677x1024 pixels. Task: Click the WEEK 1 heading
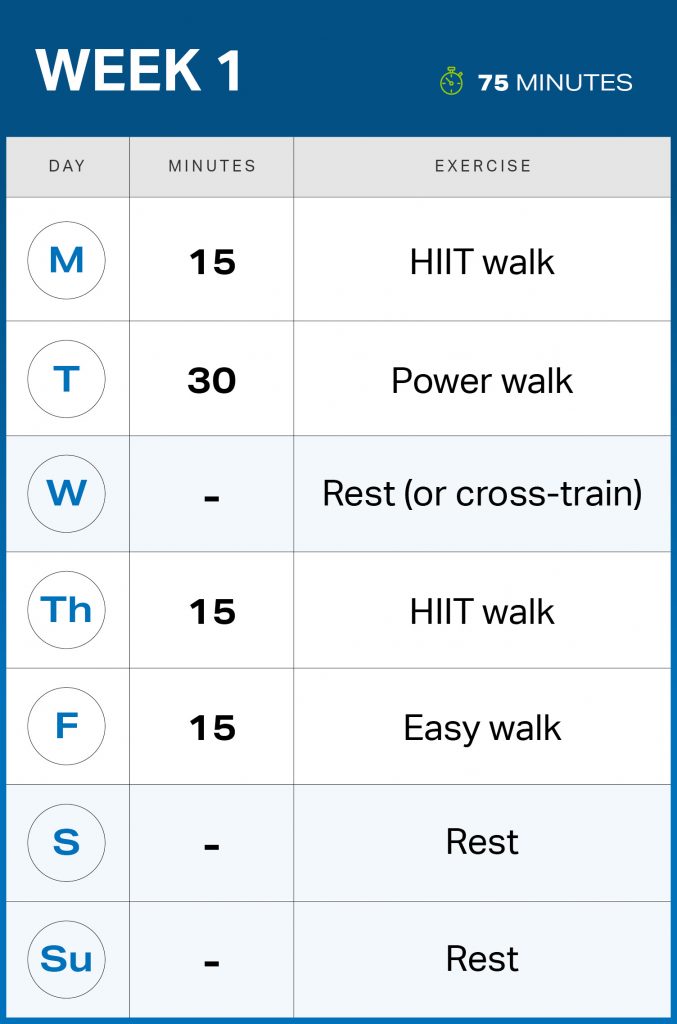138,71
